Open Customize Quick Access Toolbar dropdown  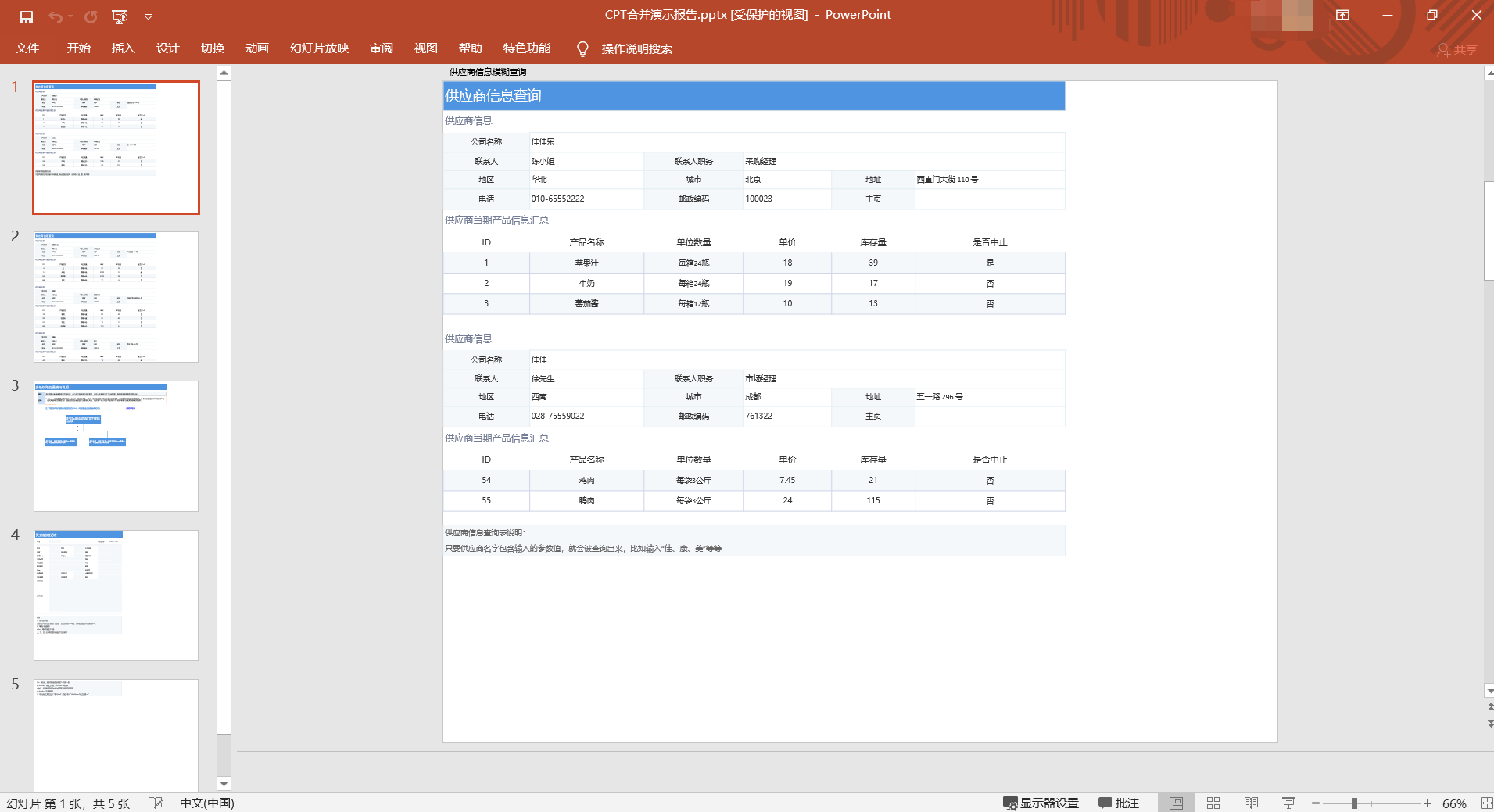pyautogui.click(x=149, y=16)
